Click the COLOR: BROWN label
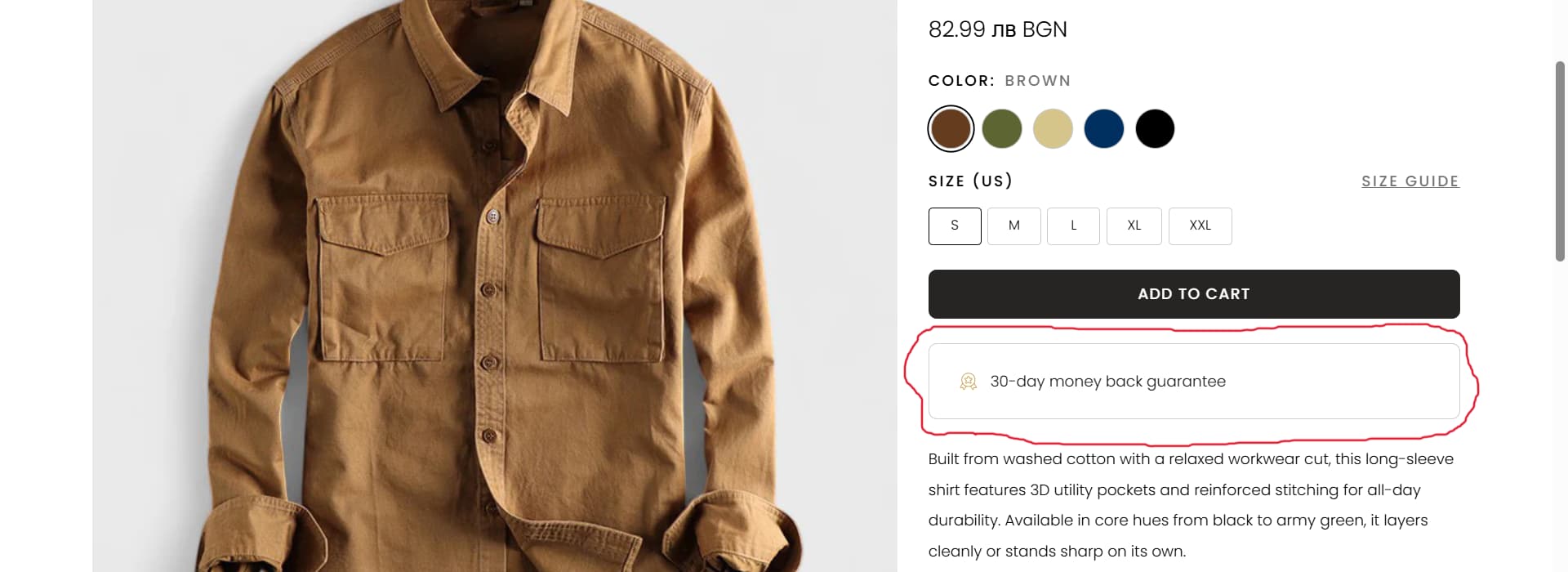 (999, 81)
